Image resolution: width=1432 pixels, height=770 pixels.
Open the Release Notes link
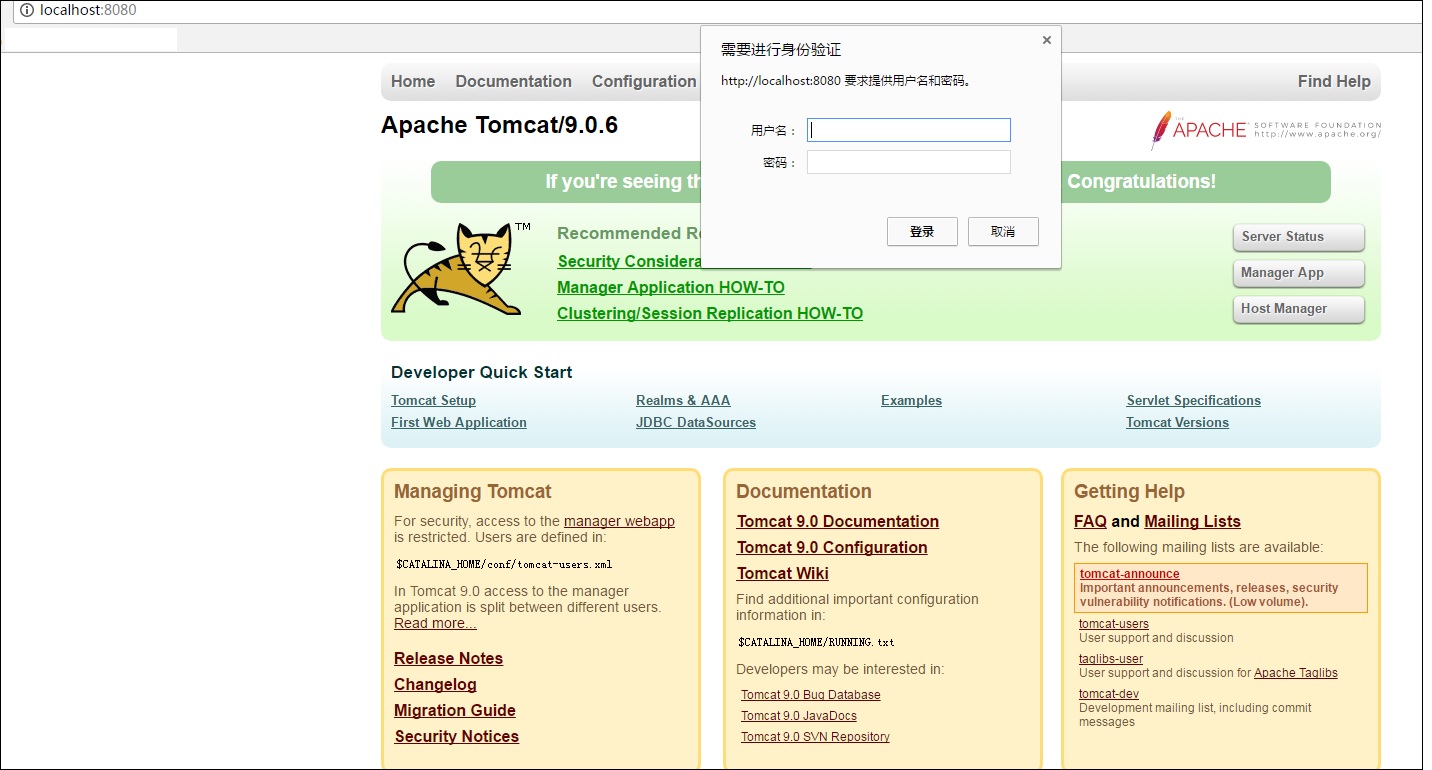(448, 659)
